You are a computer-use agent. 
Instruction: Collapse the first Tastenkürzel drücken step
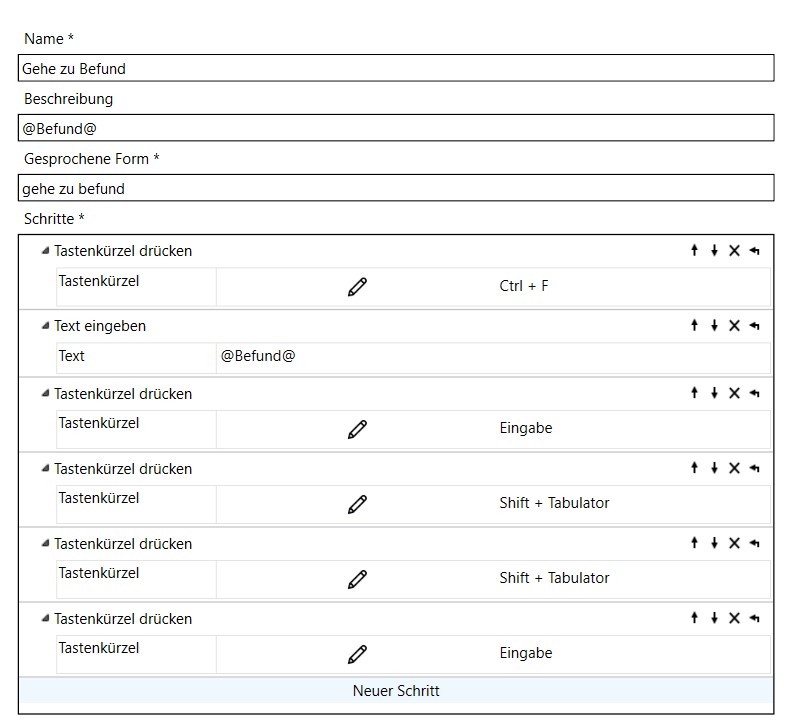click(x=45, y=250)
